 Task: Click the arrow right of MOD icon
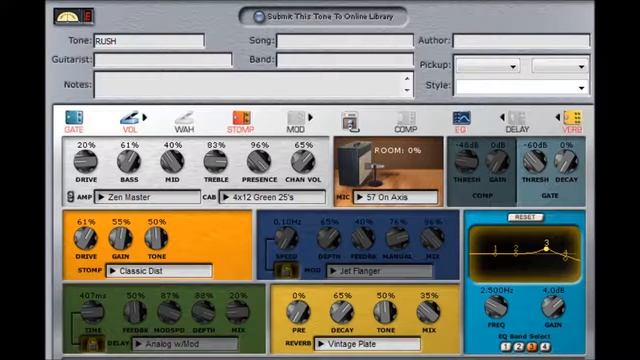coord(310,118)
